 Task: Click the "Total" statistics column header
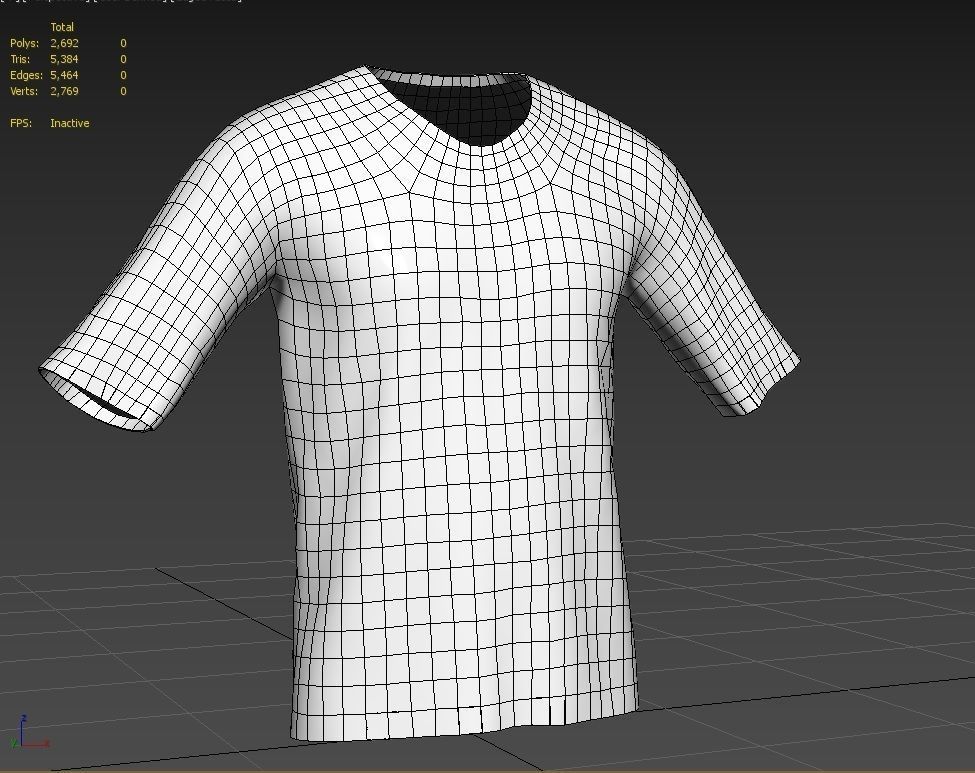62,27
